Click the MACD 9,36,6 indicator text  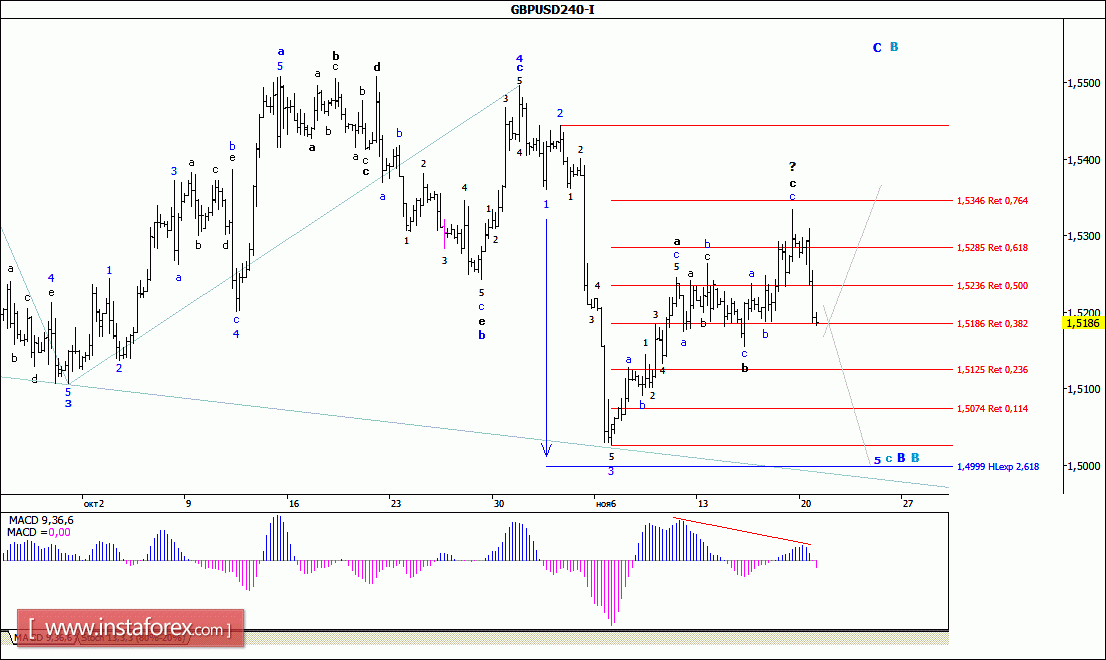[40, 520]
